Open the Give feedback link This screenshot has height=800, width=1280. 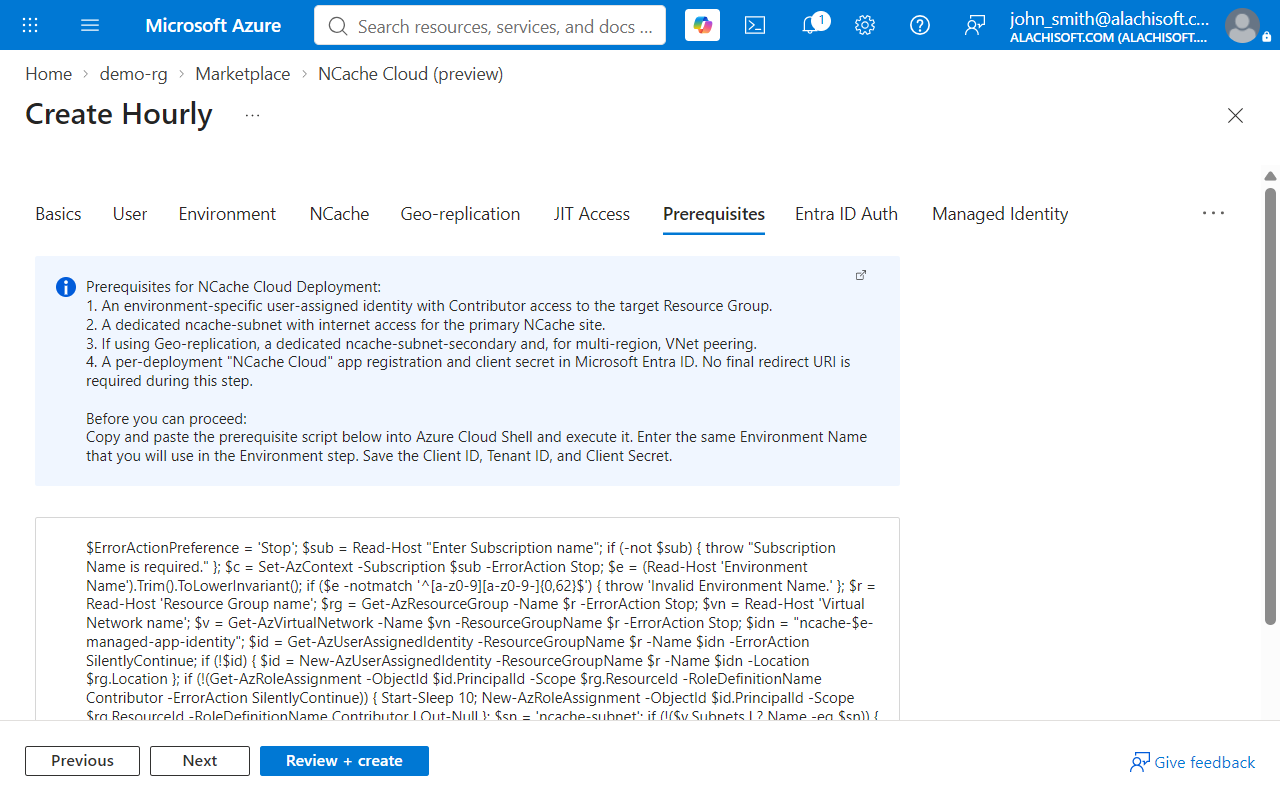1192,762
